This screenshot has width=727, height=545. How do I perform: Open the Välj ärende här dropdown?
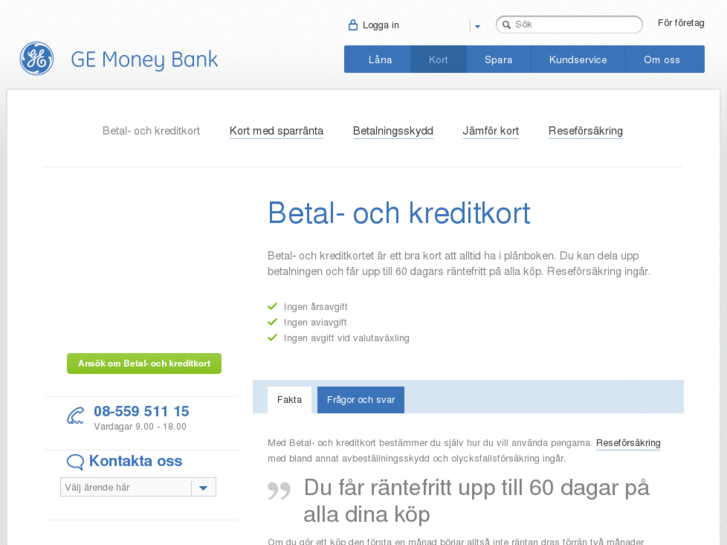(138, 487)
